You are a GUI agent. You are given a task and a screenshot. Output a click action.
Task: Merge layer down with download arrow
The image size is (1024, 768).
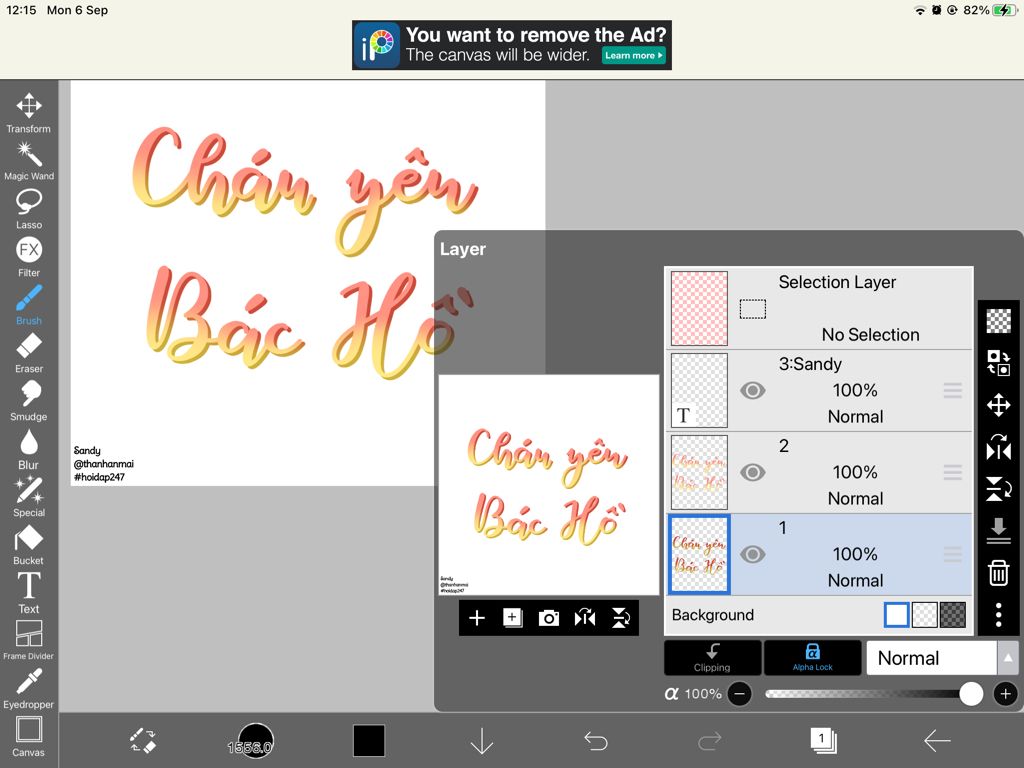(999, 530)
